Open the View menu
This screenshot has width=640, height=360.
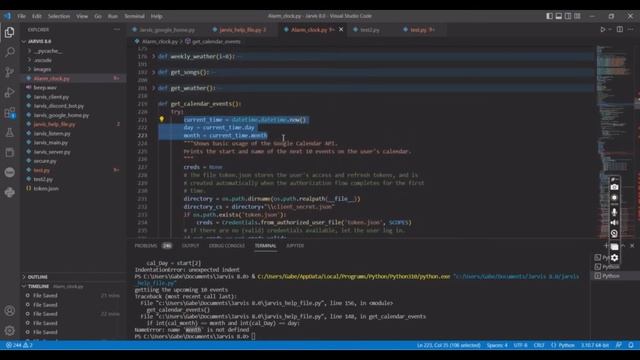coord(82,16)
